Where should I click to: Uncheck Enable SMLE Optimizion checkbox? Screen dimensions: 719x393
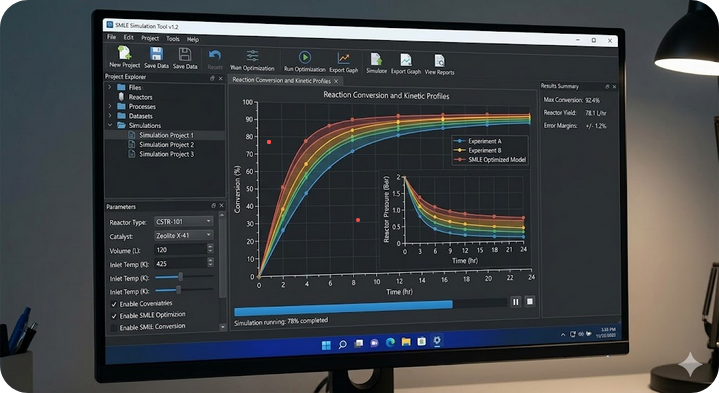(114, 316)
